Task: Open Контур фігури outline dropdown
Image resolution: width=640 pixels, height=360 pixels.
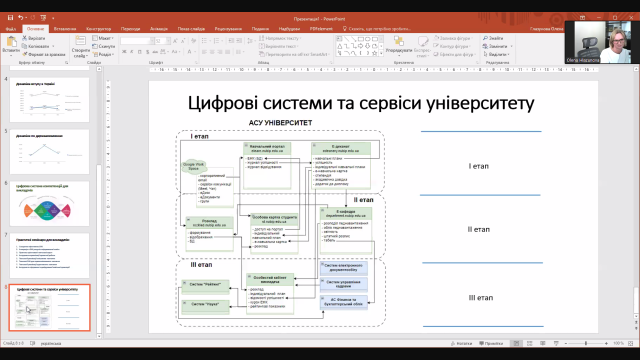Action: click(453, 46)
